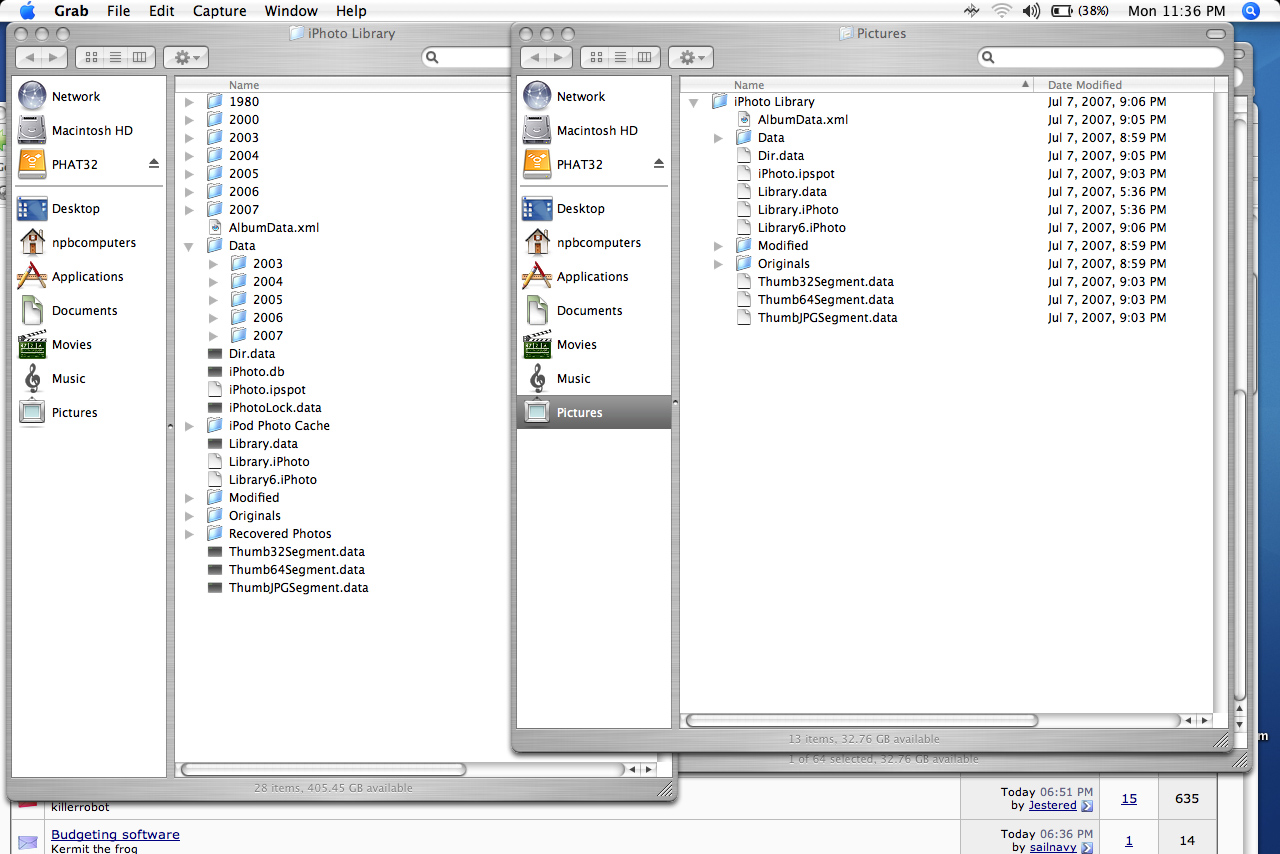Click horizontal scrollbar in iPhoto Library window
The image size is (1280, 854).
[323, 769]
